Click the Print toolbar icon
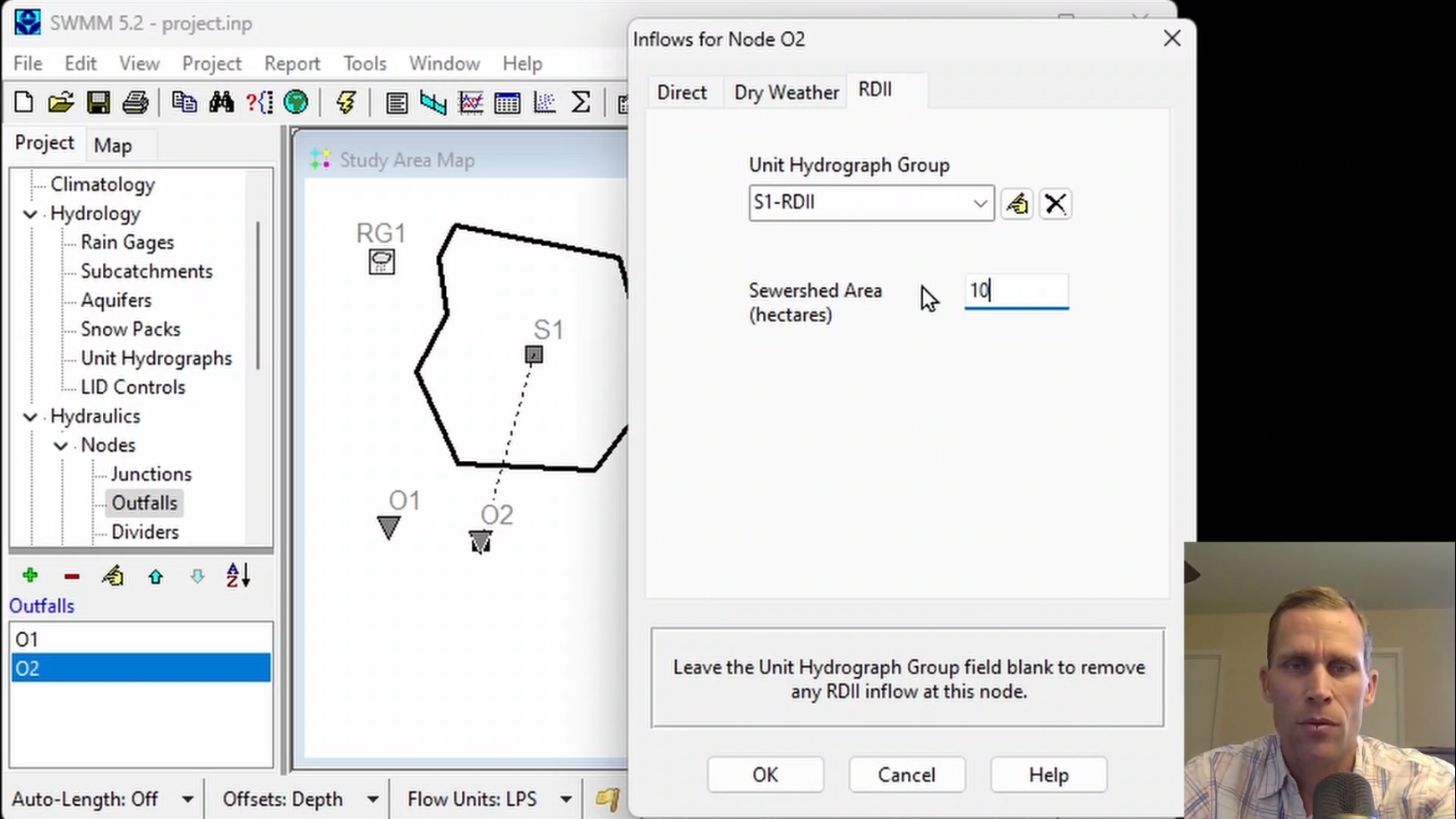 click(135, 103)
